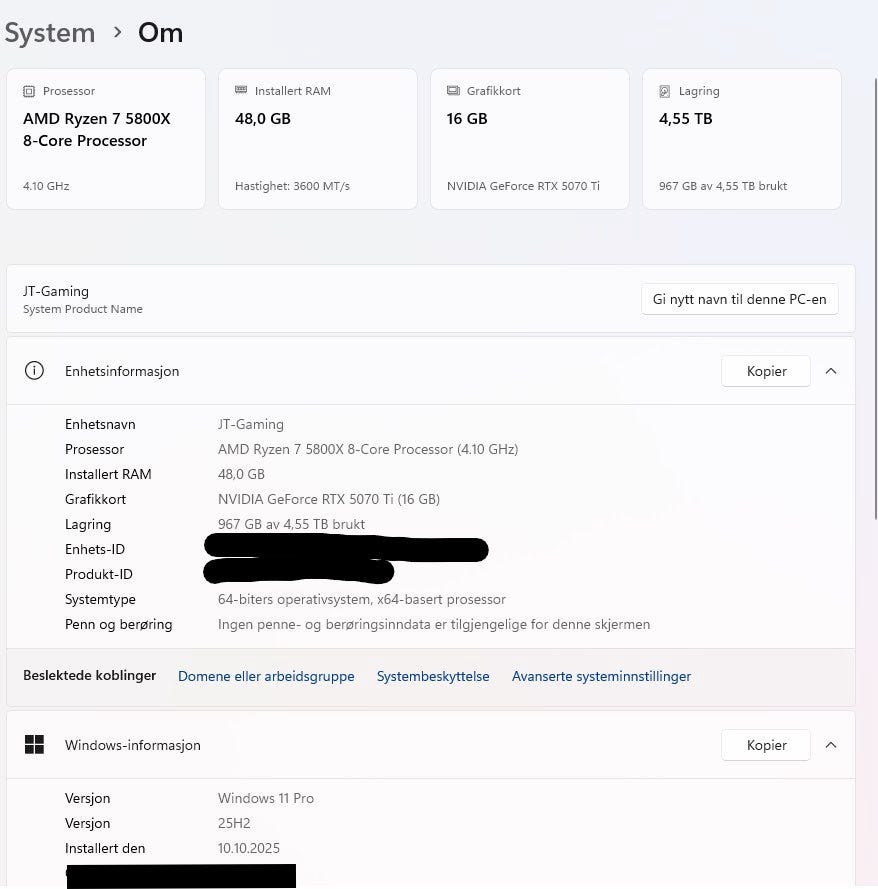The image size is (878, 889).
Task: Open Avanserte systeminnstillinger link
Action: [x=601, y=676]
